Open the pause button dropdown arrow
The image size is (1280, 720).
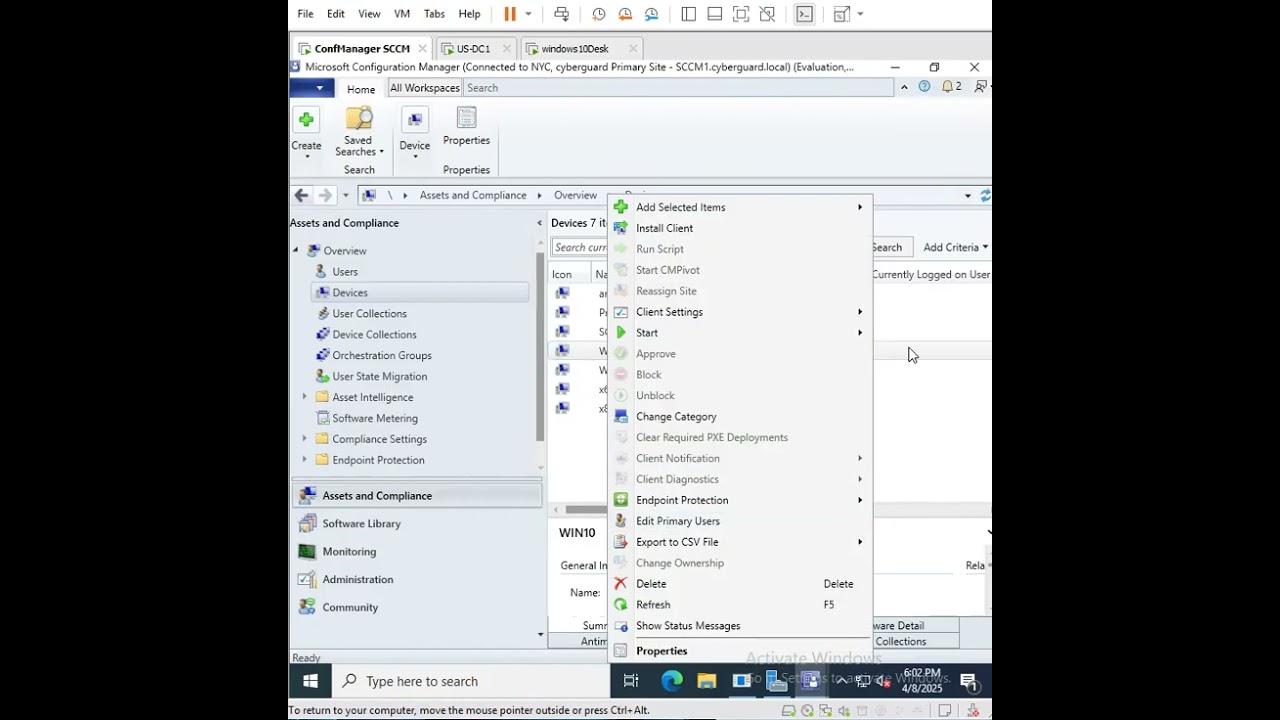pyautogui.click(x=528, y=14)
